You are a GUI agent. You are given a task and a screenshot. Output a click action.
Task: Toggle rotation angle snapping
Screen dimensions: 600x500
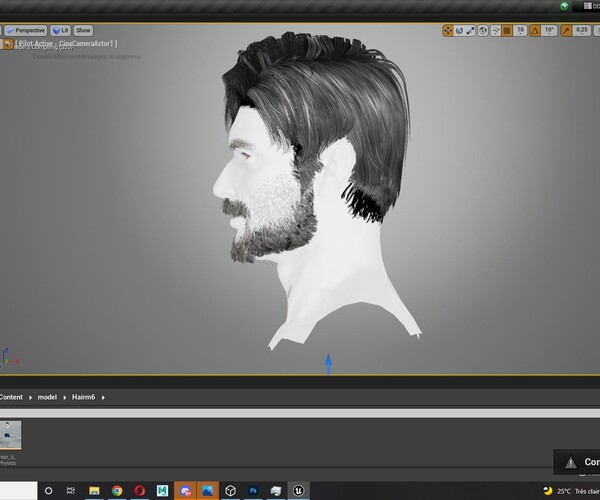535,31
